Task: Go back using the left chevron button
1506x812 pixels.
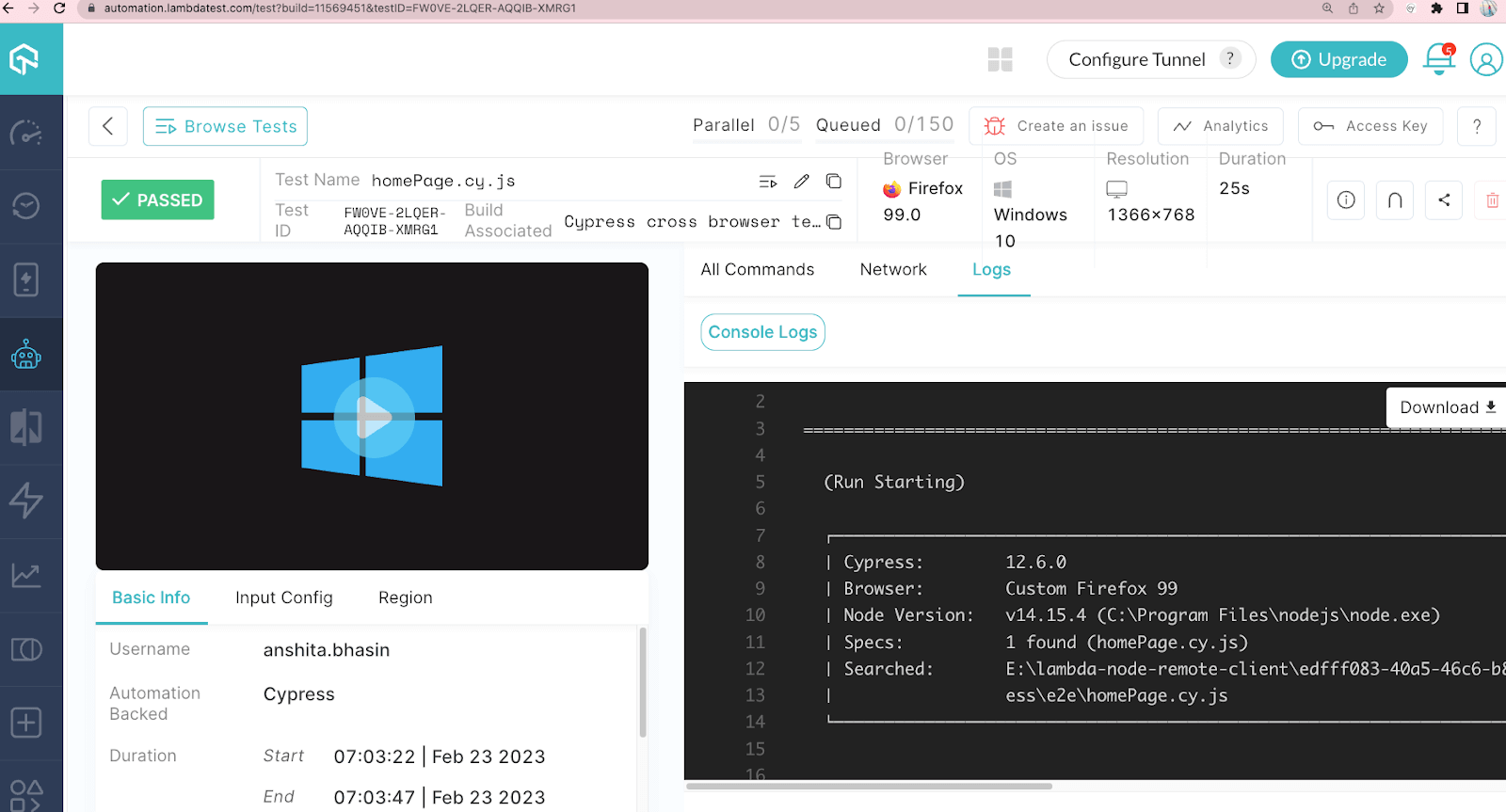Action: point(108,126)
